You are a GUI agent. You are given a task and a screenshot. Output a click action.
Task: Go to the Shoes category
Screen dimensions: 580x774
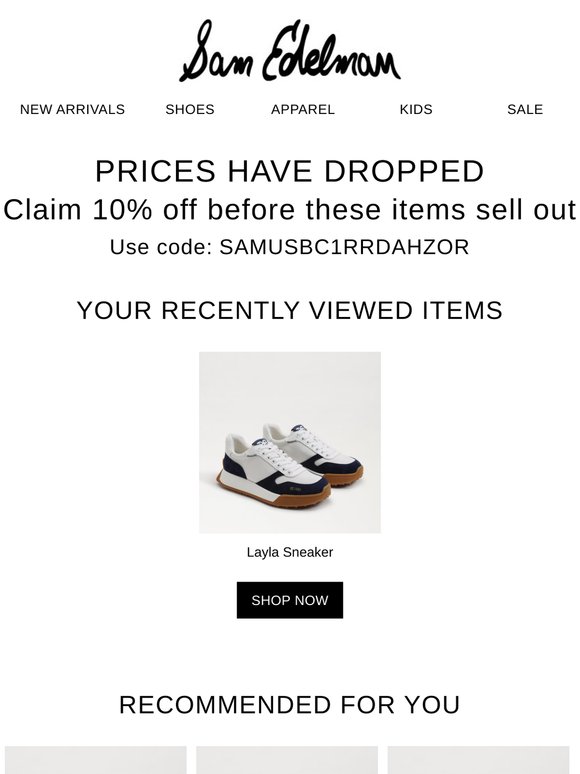[x=190, y=109]
